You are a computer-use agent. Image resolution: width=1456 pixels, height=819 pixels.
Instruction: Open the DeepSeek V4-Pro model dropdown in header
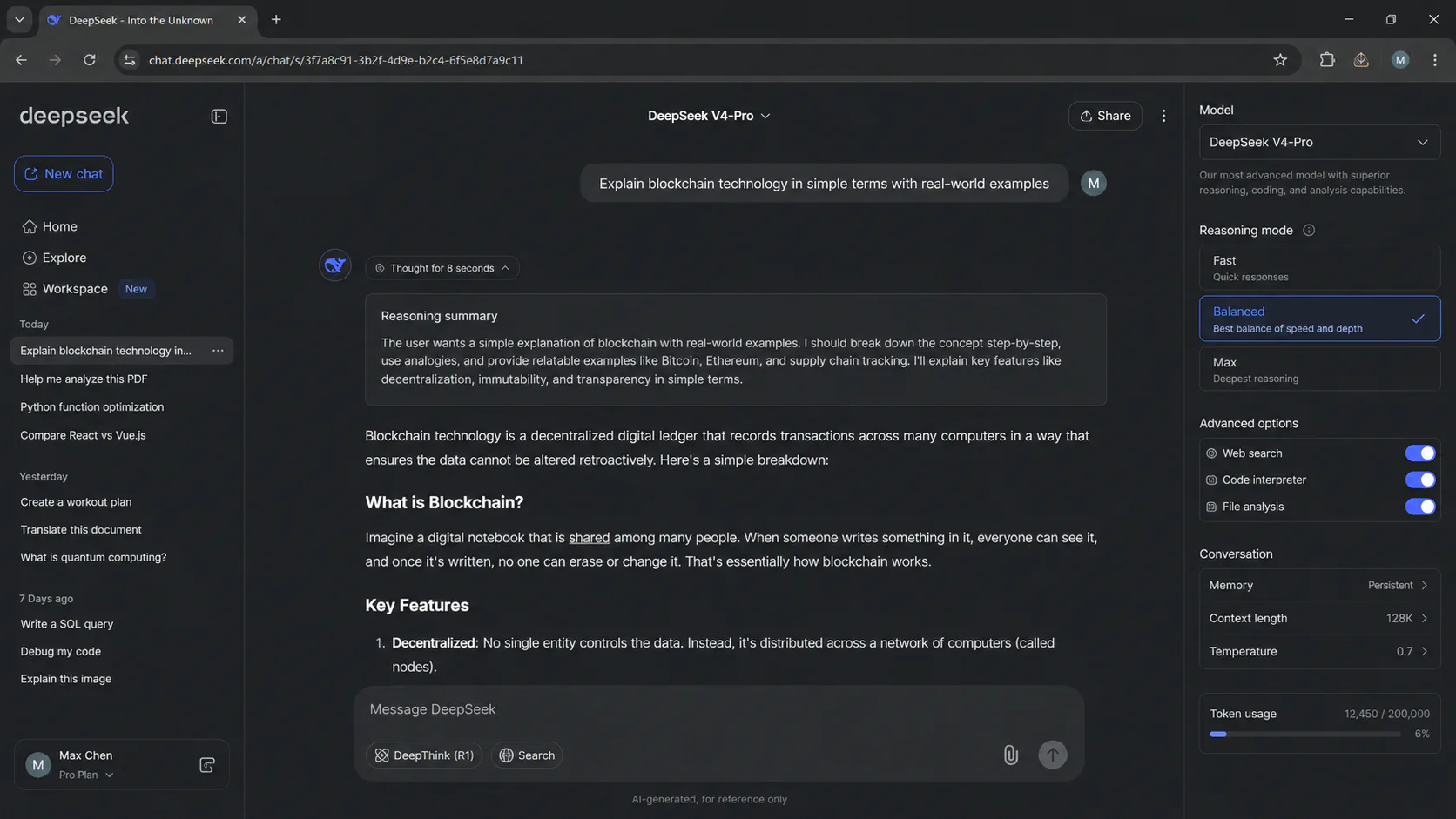[x=709, y=116]
